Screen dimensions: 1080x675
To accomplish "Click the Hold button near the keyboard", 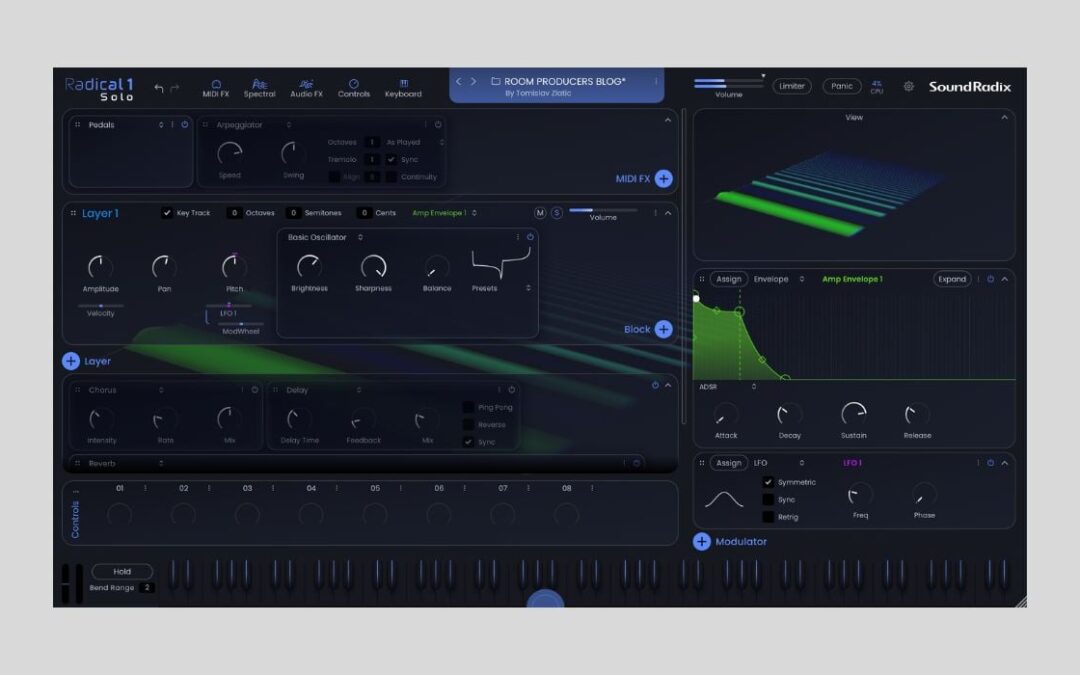I will click(x=122, y=571).
